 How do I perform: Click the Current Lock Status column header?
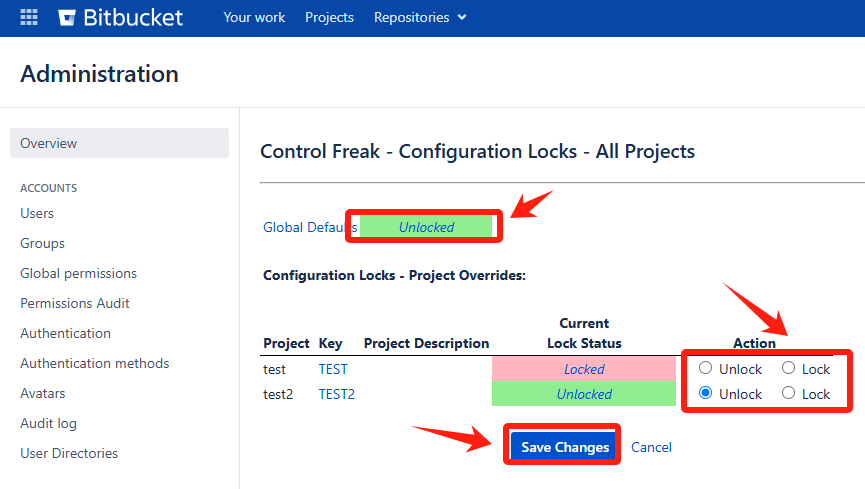point(584,333)
